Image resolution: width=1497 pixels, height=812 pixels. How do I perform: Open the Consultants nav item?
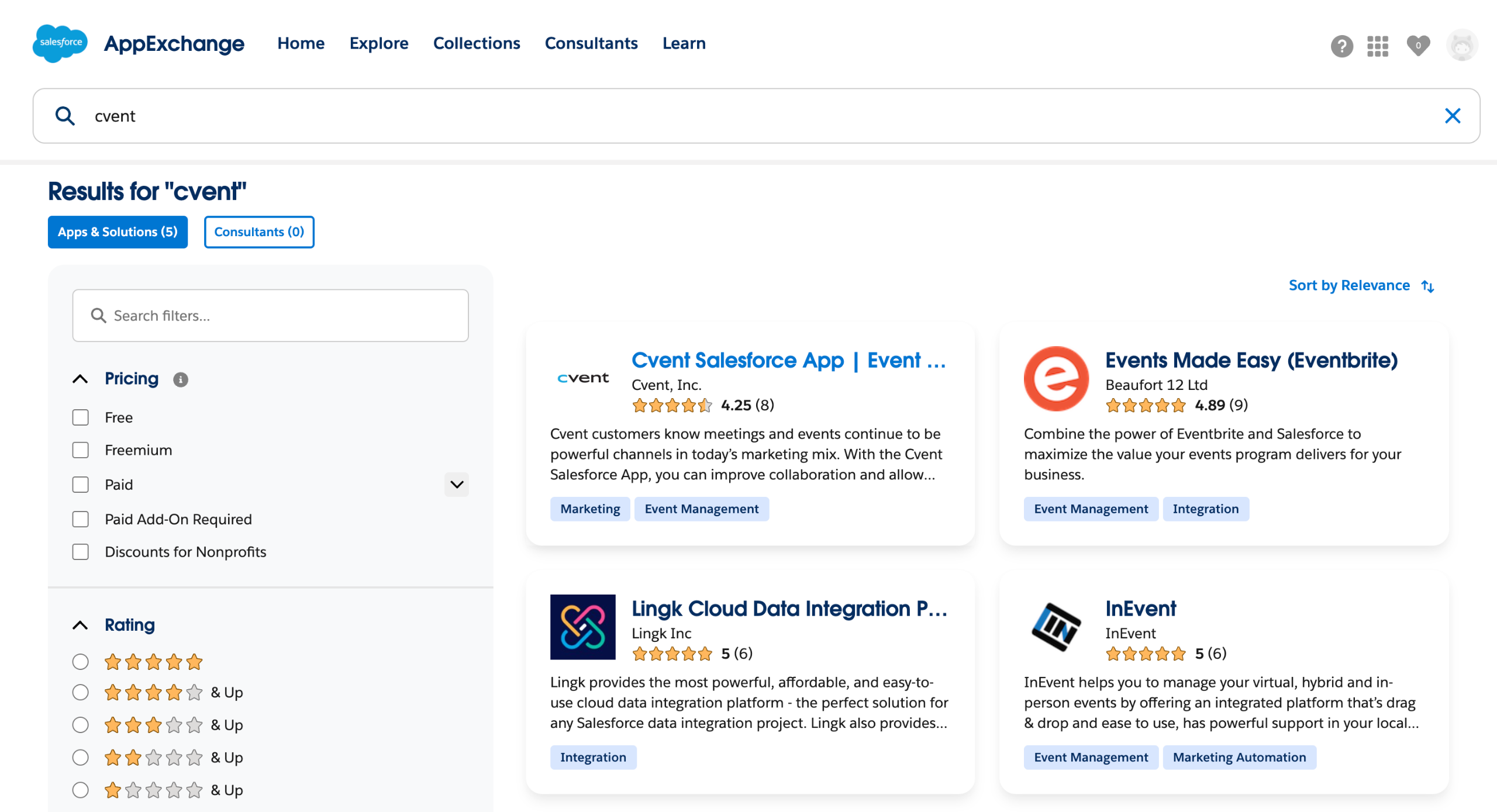591,43
